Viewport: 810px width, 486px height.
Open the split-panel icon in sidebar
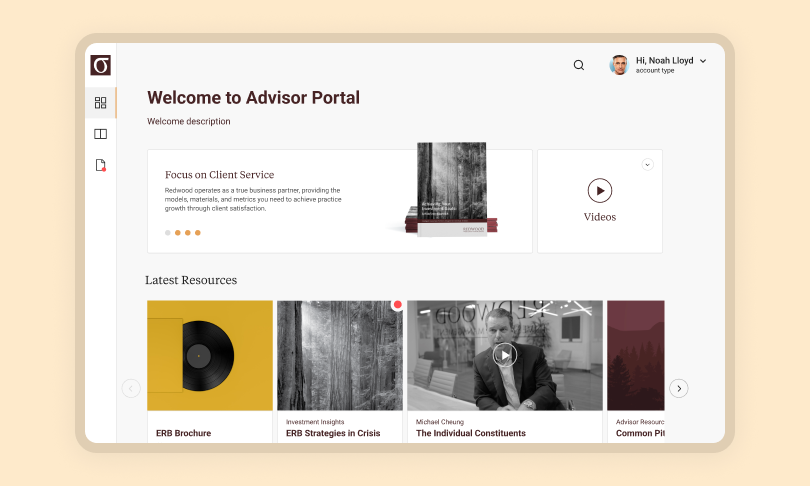tap(100, 134)
